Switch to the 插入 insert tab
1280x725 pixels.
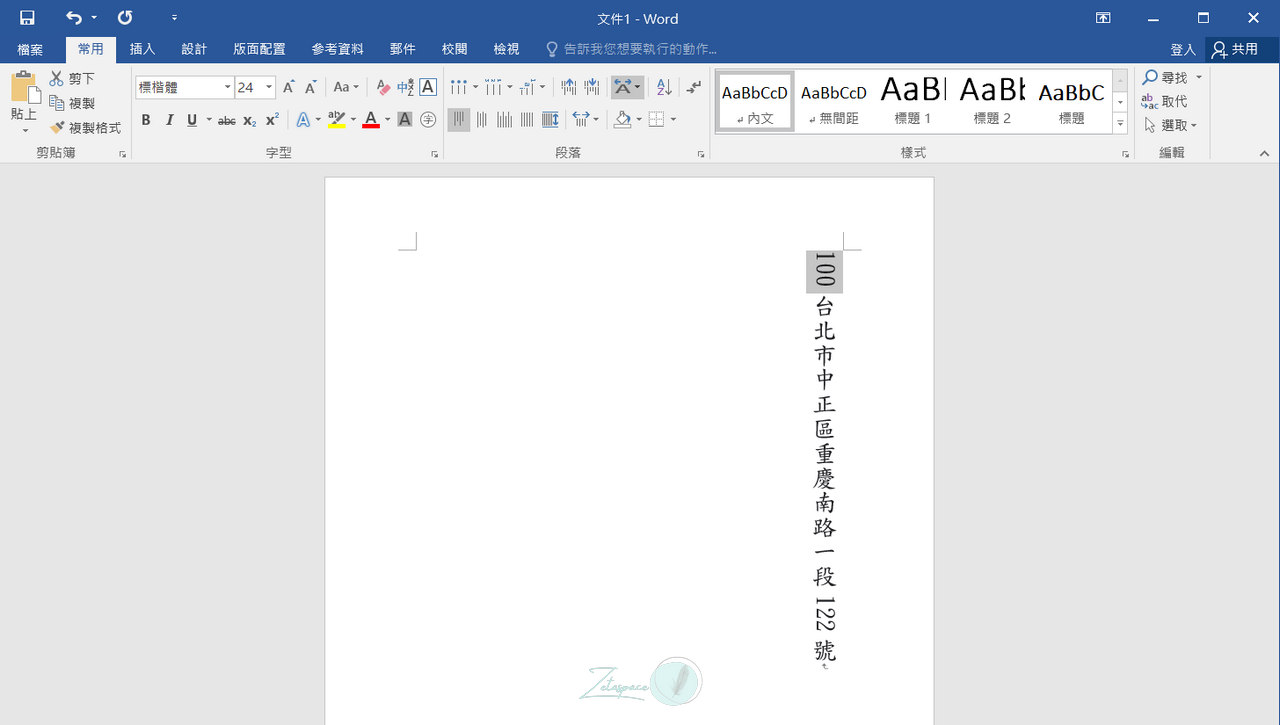(x=143, y=49)
